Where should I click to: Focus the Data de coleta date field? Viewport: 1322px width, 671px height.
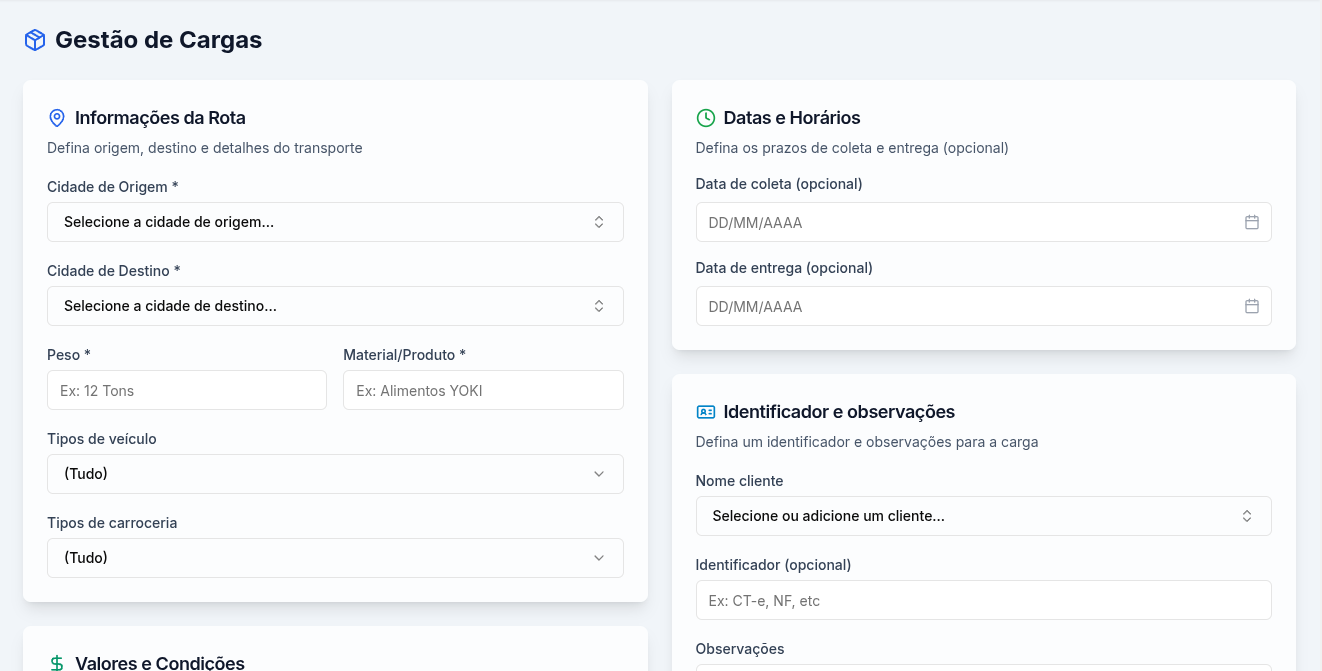coord(960,222)
